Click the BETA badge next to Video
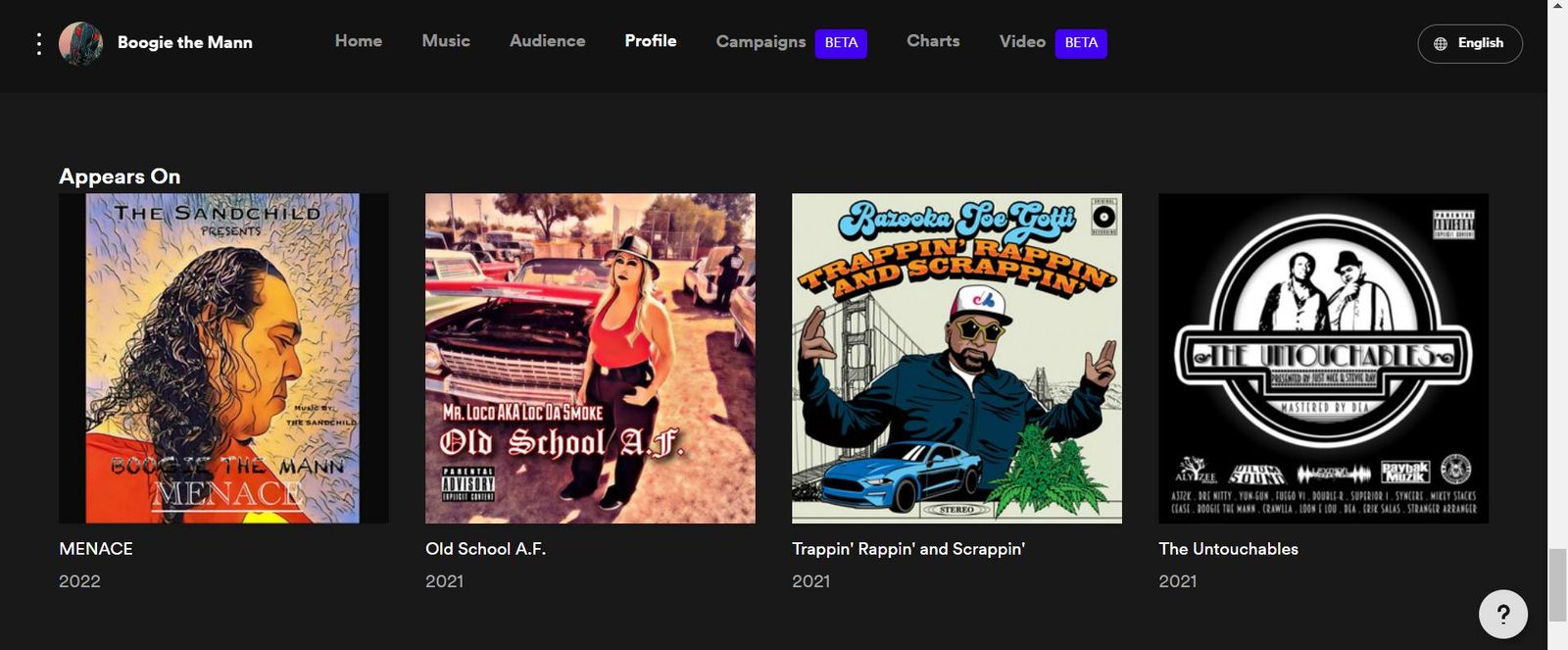The width and height of the screenshot is (1568, 650). tap(1081, 43)
